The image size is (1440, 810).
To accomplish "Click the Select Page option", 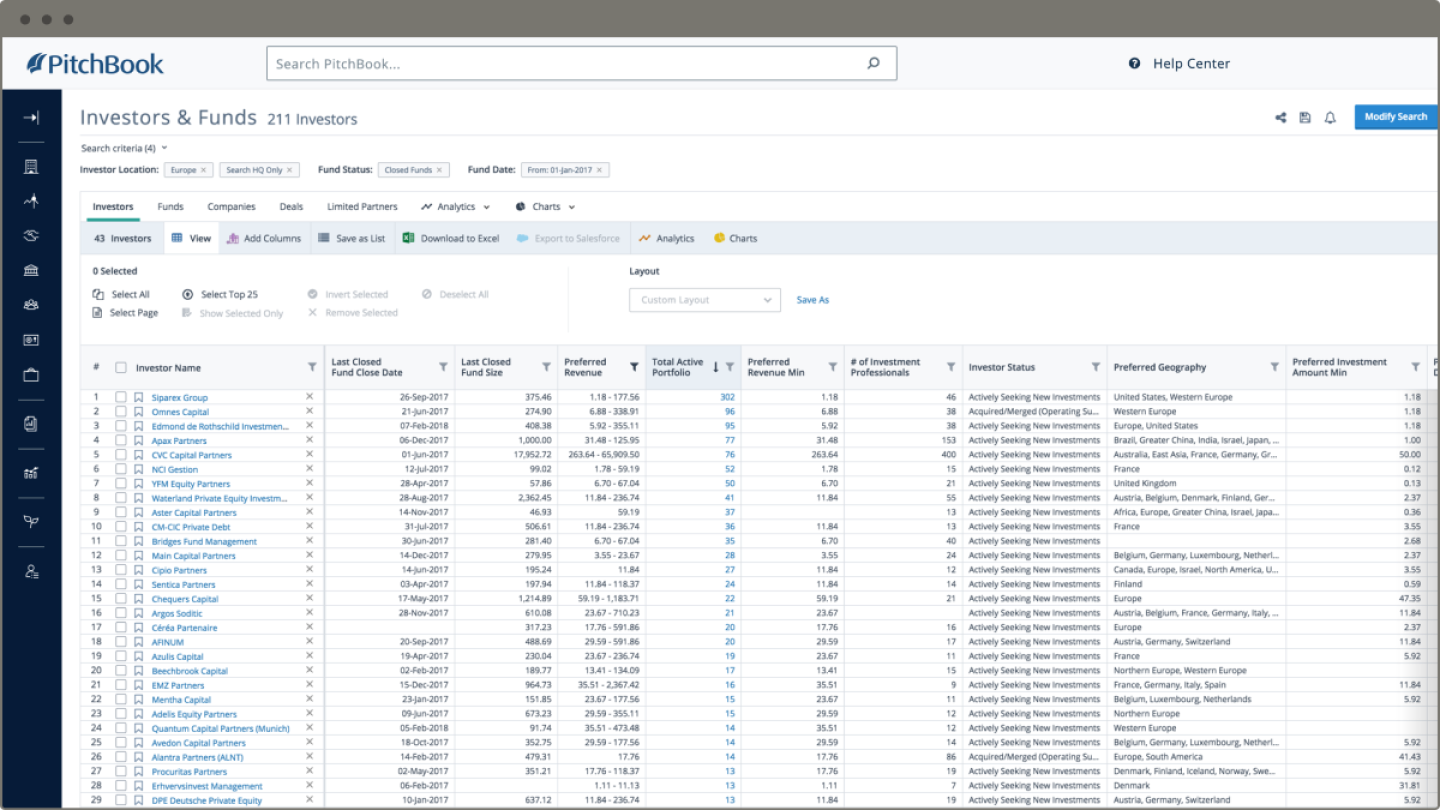I will (125, 313).
